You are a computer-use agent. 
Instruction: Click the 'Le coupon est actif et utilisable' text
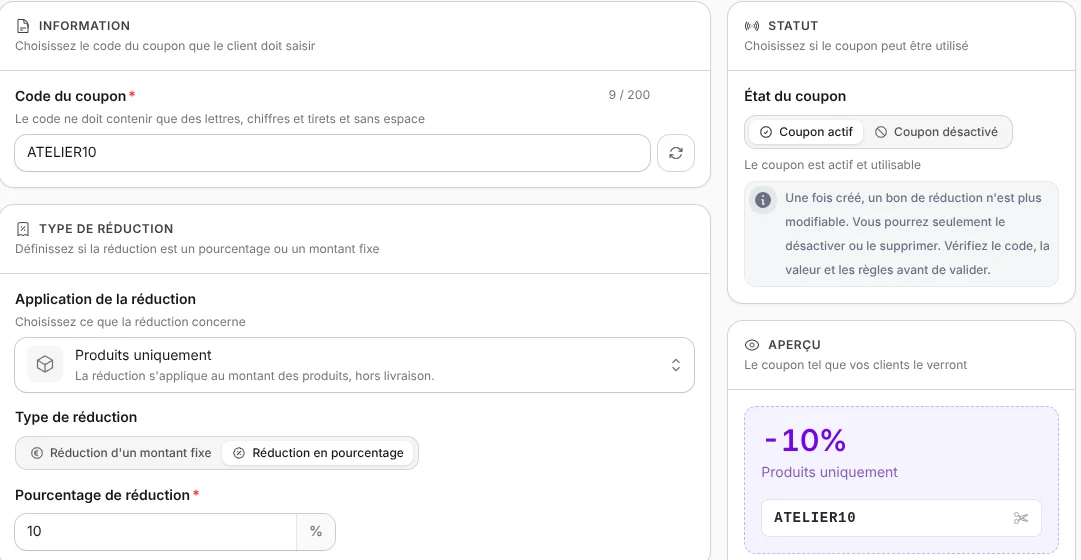click(x=832, y=165)
